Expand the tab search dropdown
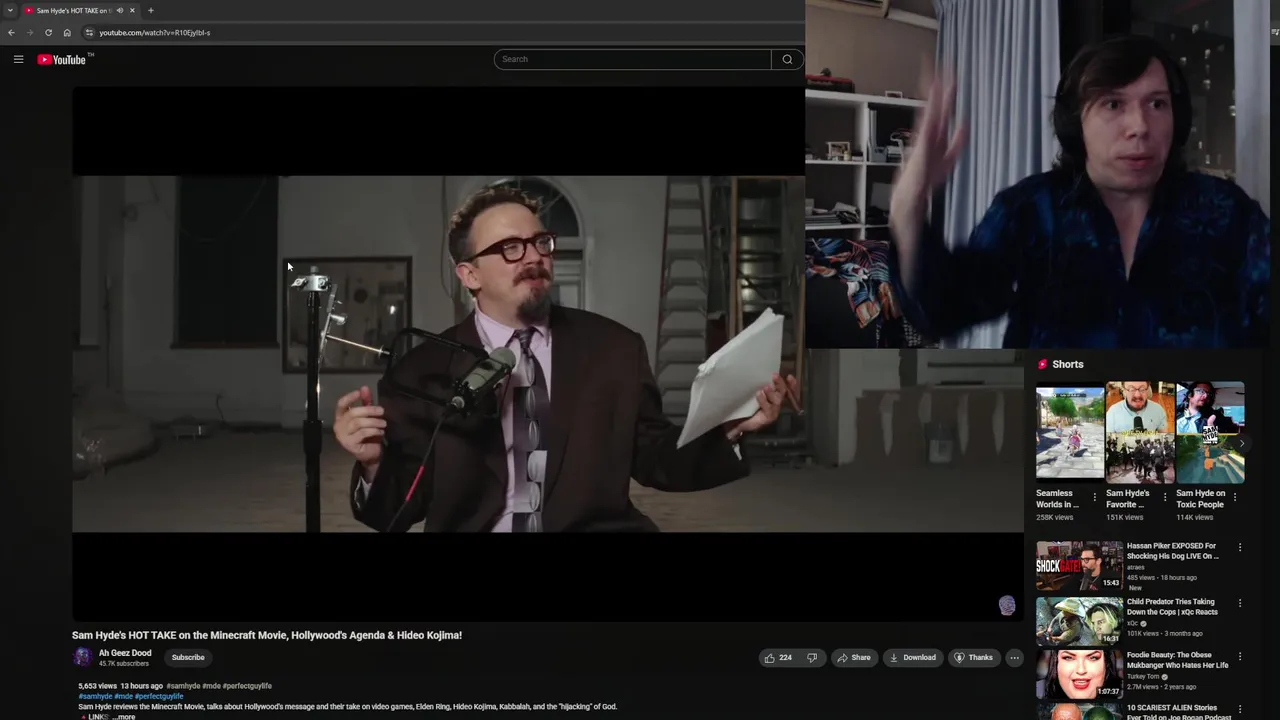The width and height of the screenshot is (1280, 720). coord(10,10)
